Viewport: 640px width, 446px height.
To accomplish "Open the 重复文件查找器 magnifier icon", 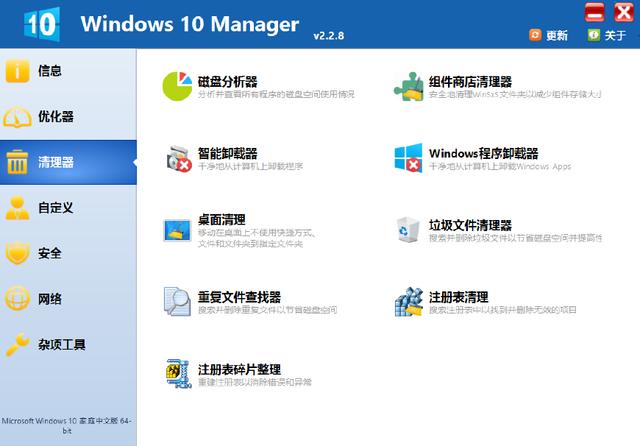I will click(178, 302).
